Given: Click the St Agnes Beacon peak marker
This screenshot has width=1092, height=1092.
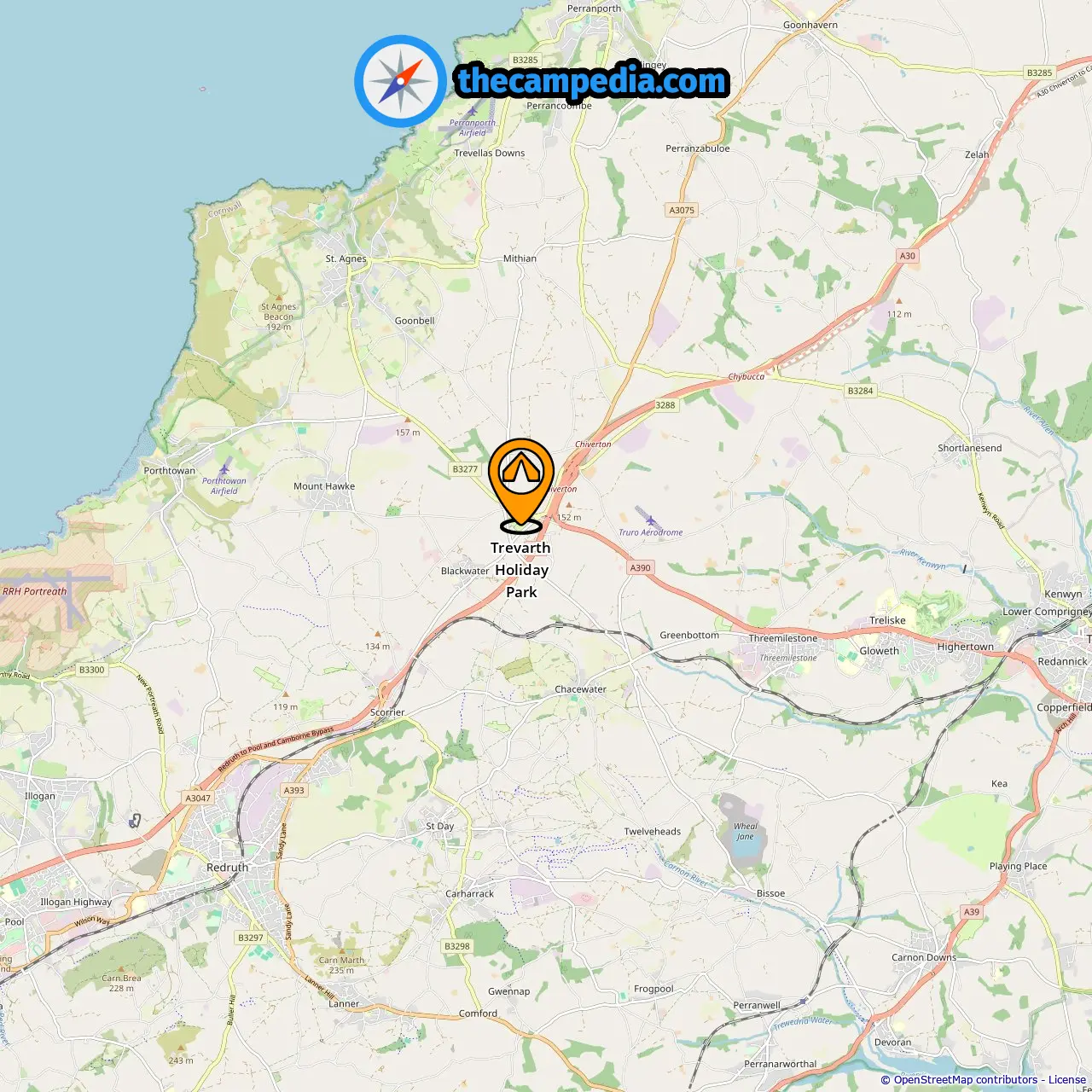Looking at the screenshot, I should (279, 298).
